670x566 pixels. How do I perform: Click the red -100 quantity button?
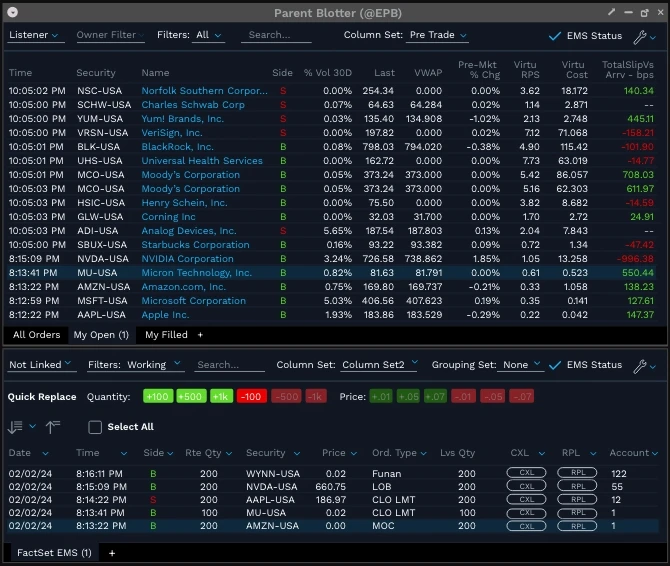click(252, 397)
